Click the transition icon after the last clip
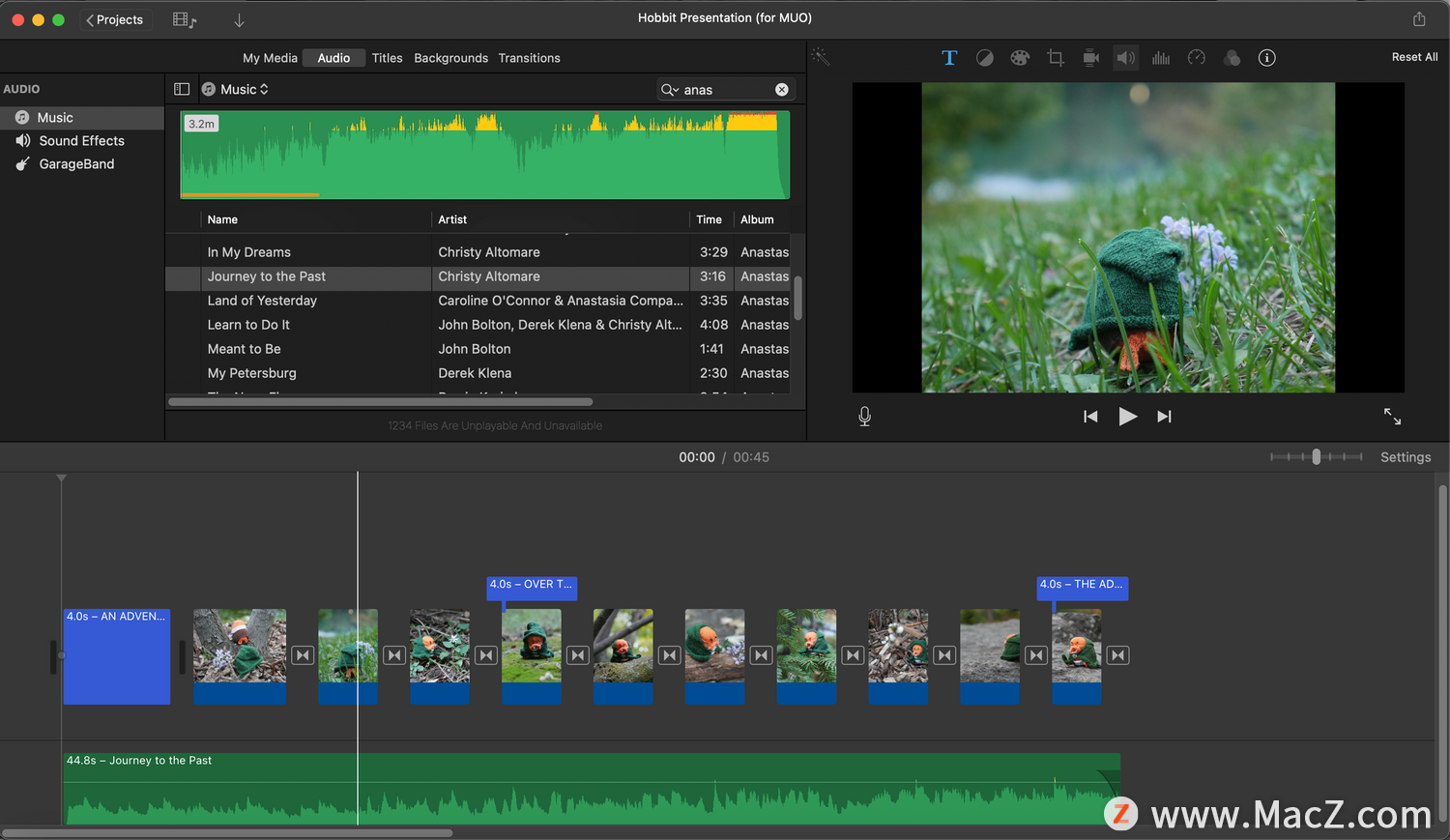Image resolution: width=1450 pixels, height=840 pixels. point(1117,655)
